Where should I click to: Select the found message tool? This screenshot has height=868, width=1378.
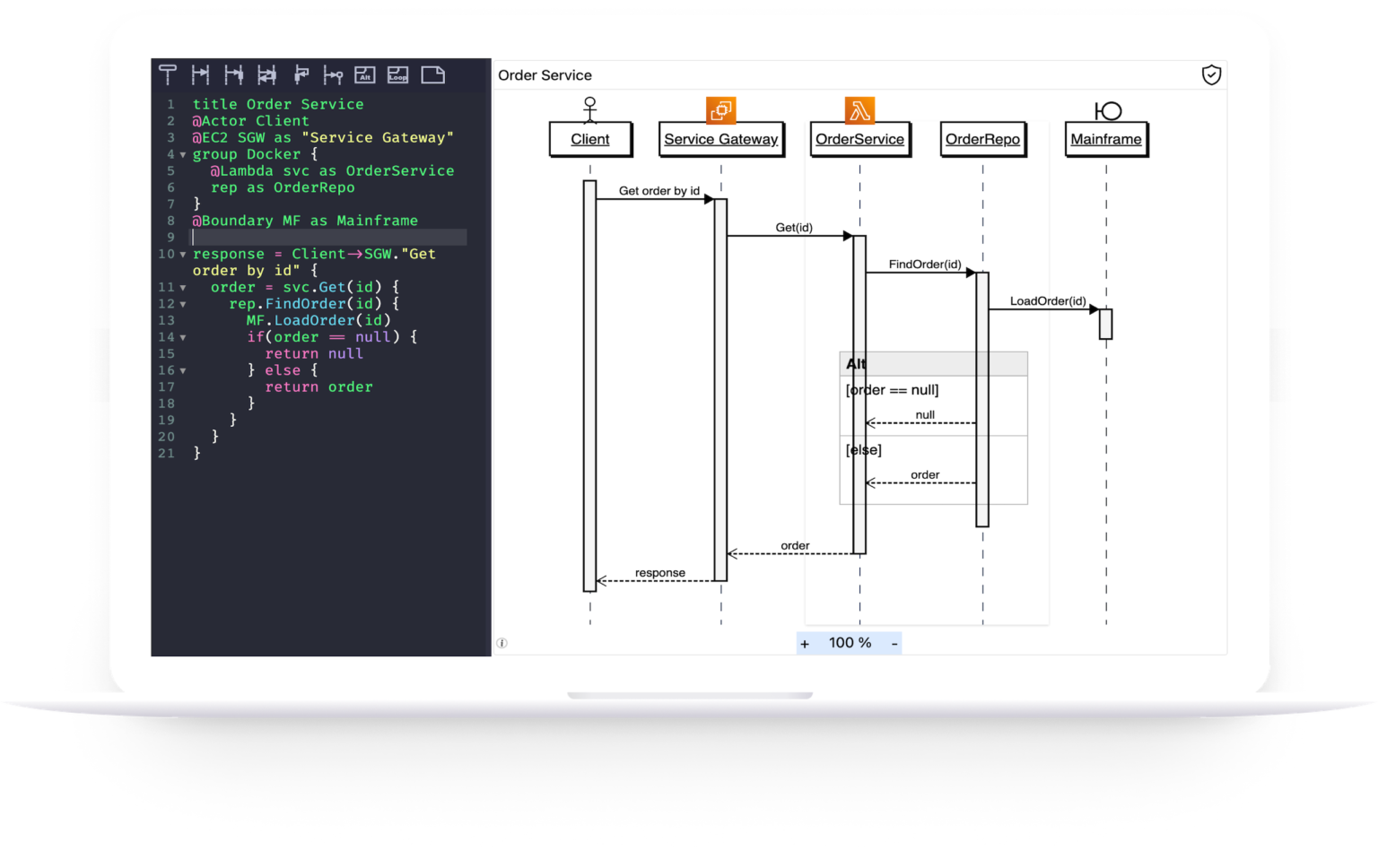(333, 75)
